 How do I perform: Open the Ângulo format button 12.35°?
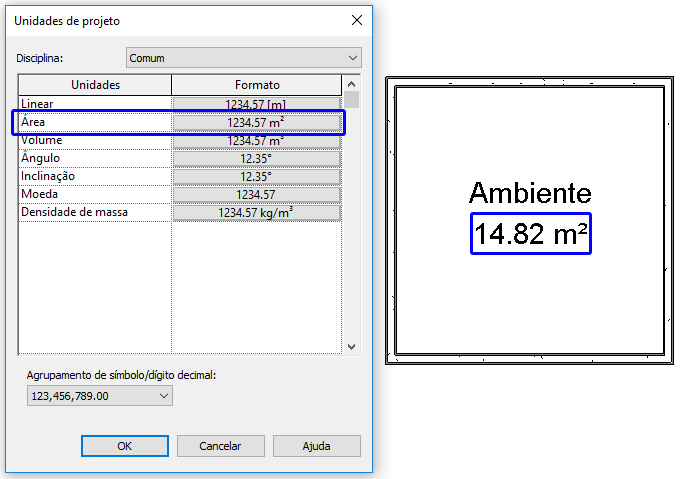click(x=256, y=159)
